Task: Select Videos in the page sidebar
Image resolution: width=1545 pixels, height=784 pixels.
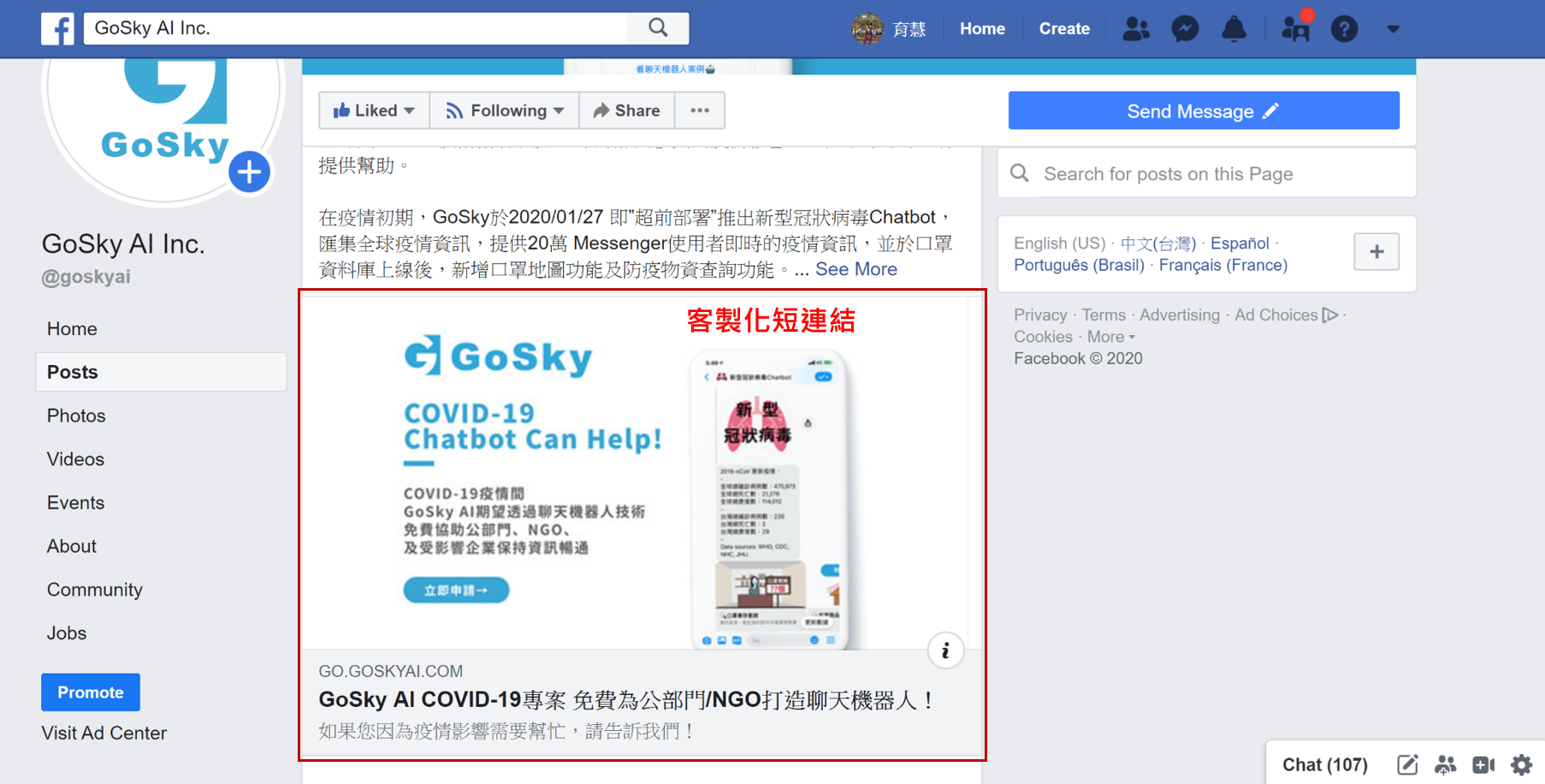Action: pyautogui.click(x=75, y=459)
